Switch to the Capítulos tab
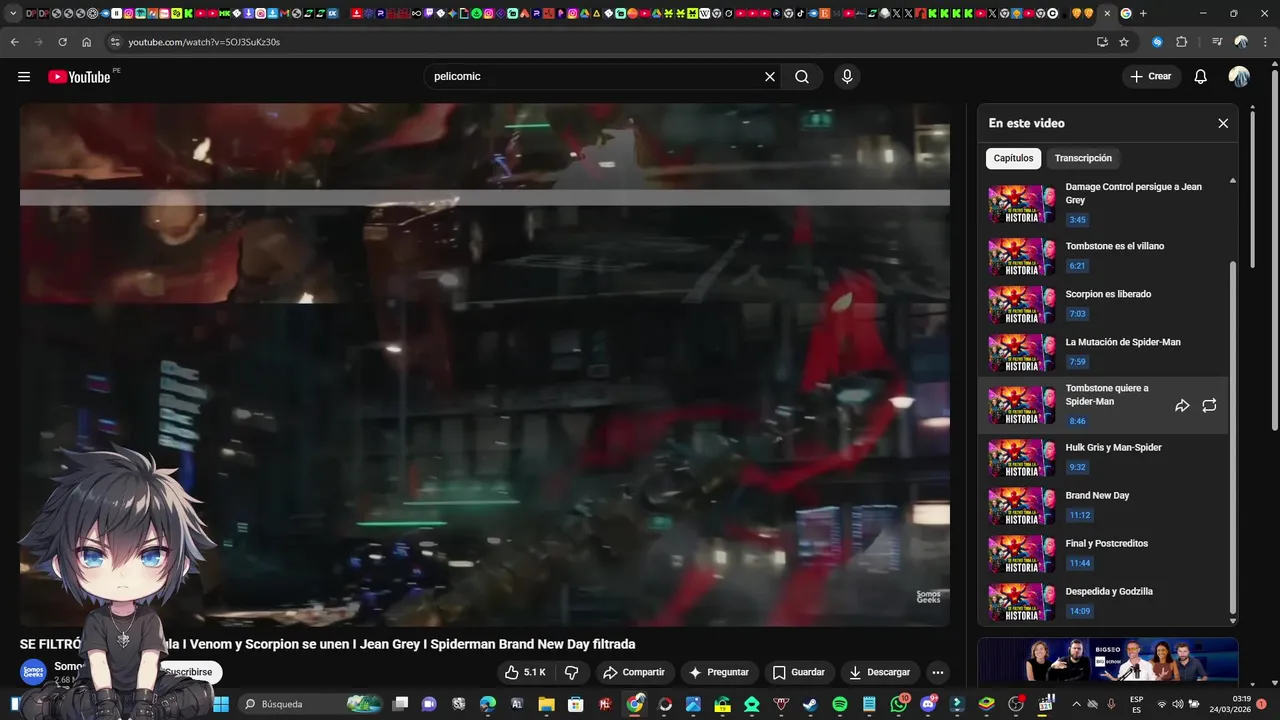The image size is (1280, 720). click(x=1013, y=158)
